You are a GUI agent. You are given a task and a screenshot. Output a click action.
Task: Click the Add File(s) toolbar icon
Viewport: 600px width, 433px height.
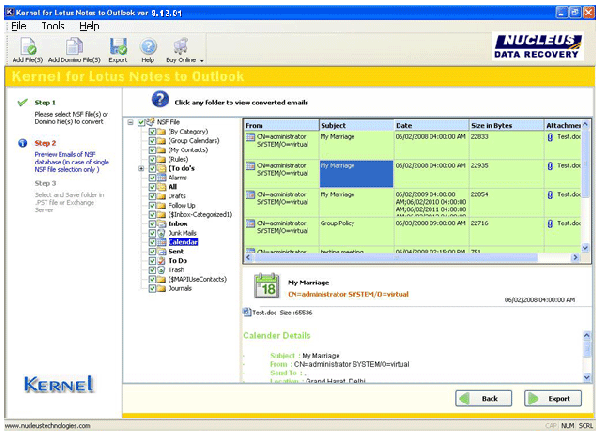(27, 46)
